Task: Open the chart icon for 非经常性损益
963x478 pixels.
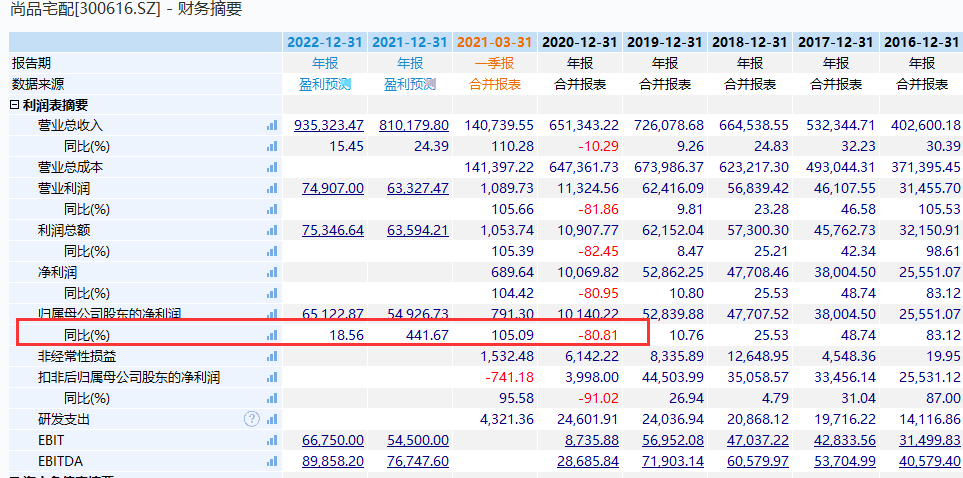Action: click(272, 356)
